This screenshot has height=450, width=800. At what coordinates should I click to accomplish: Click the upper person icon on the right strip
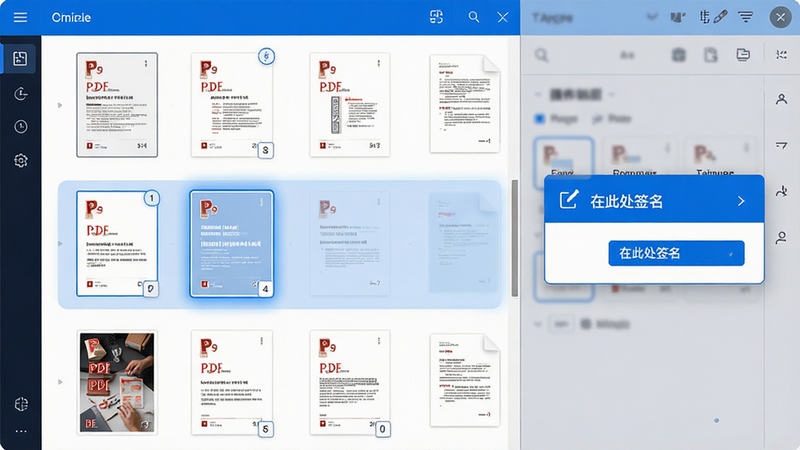(781, 99)
